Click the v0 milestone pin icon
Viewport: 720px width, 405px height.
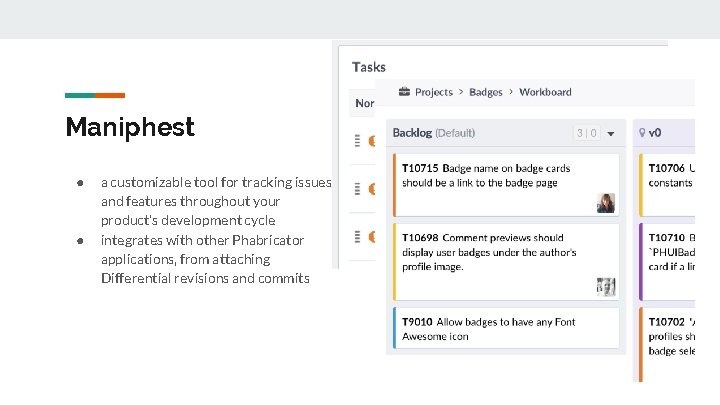click(x=640, y=133)
